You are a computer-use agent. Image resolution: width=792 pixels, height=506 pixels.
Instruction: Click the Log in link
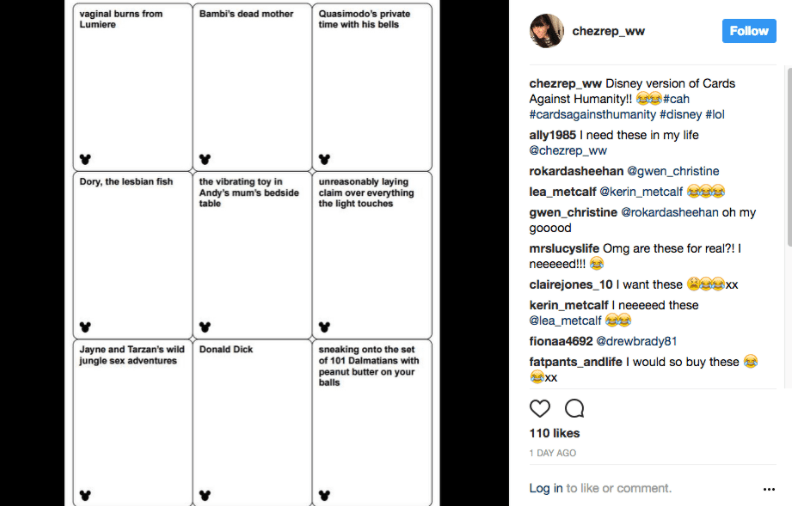coord(546,488)
